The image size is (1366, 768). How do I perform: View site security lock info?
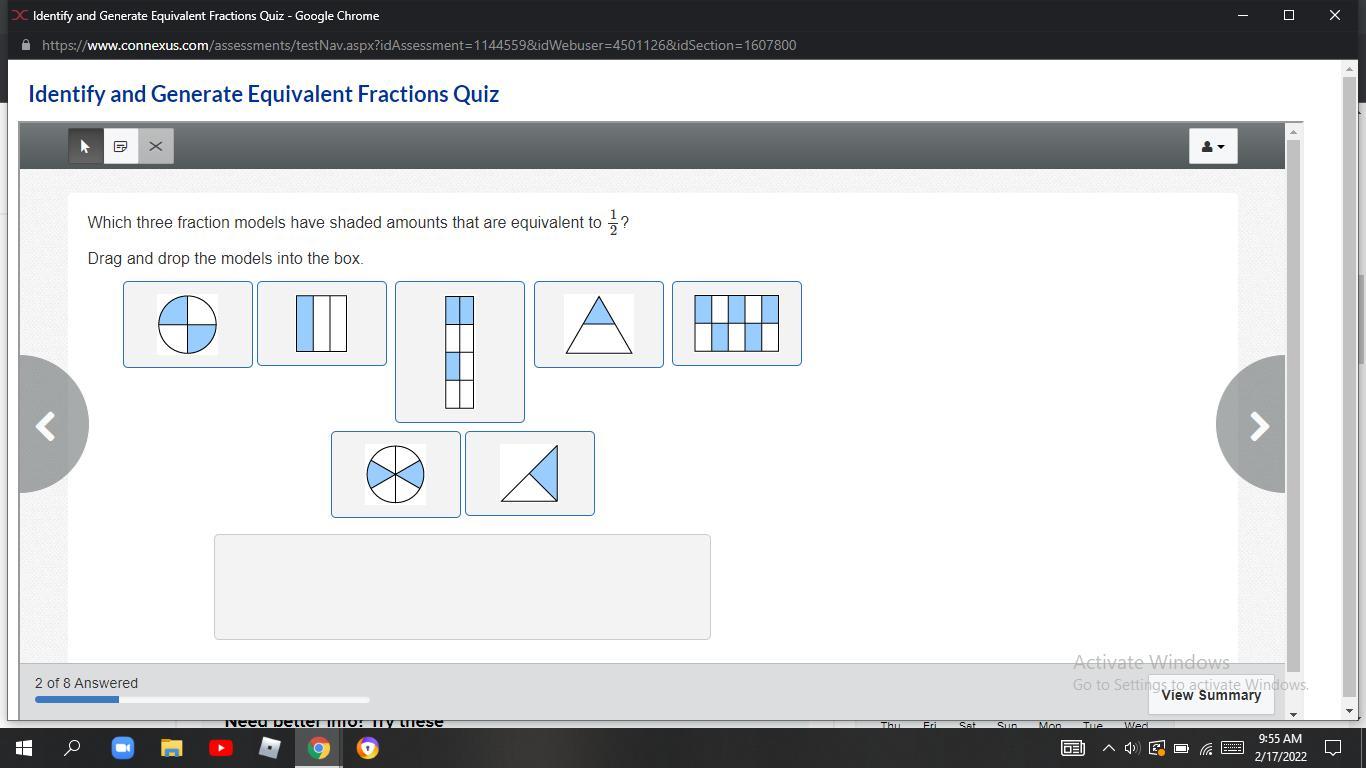(x=25, y=45)
